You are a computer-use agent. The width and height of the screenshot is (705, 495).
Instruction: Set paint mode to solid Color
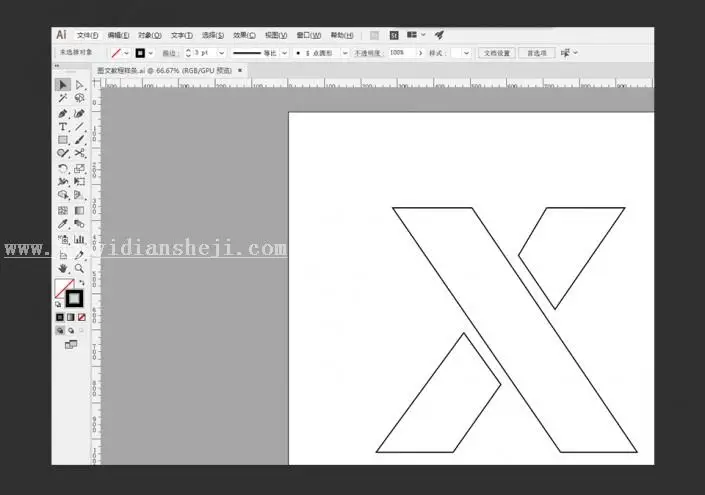click(60, 317)
